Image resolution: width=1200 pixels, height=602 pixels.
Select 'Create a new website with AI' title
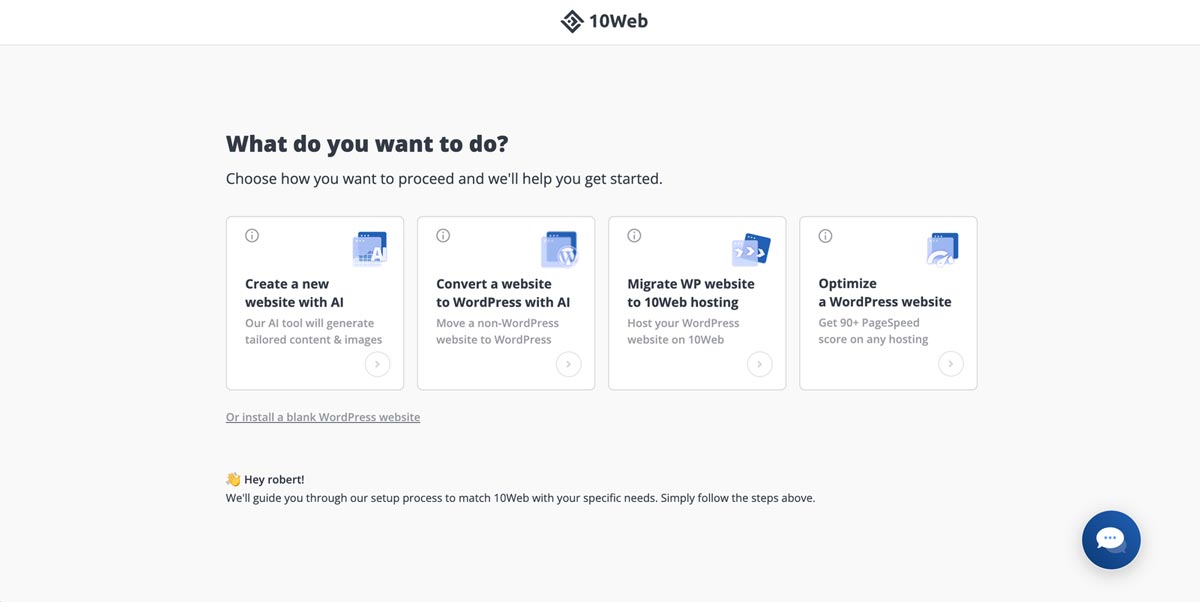295,293
